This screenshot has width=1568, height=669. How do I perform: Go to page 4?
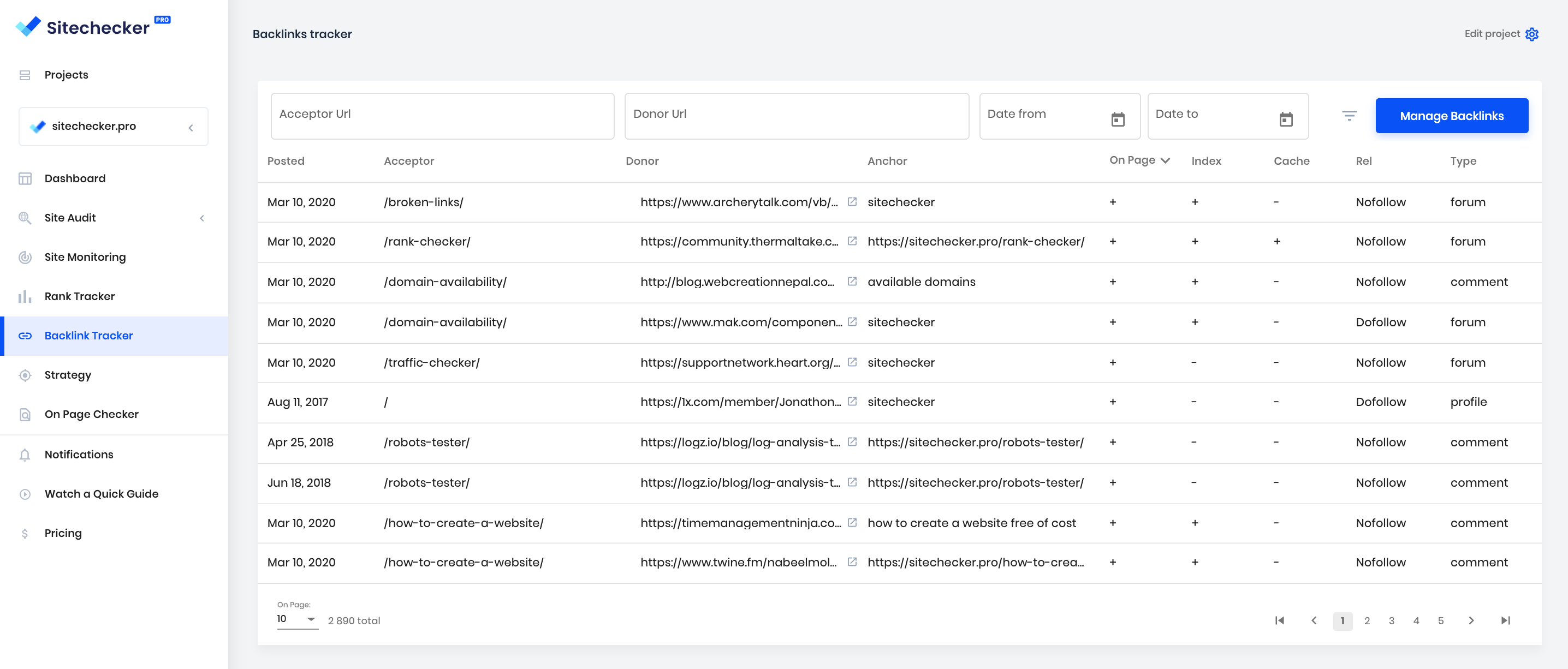point(1416,620)
